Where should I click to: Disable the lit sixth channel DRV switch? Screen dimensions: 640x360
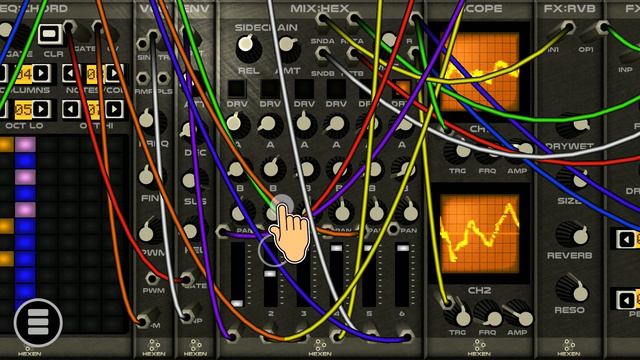(x=402, y=89)
